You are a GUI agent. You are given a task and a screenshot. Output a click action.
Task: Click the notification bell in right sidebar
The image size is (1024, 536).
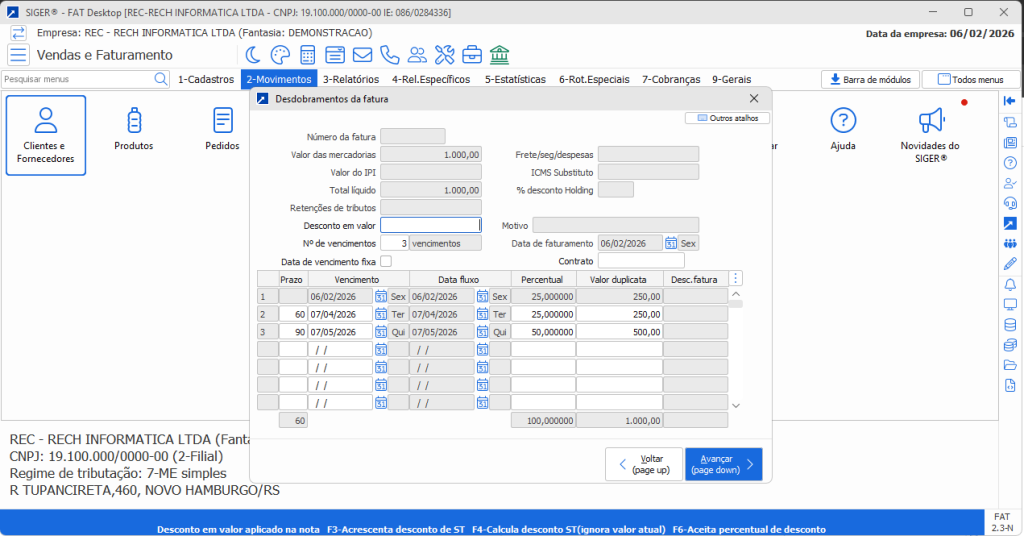pyautogui.click(x=1009, y=284)
